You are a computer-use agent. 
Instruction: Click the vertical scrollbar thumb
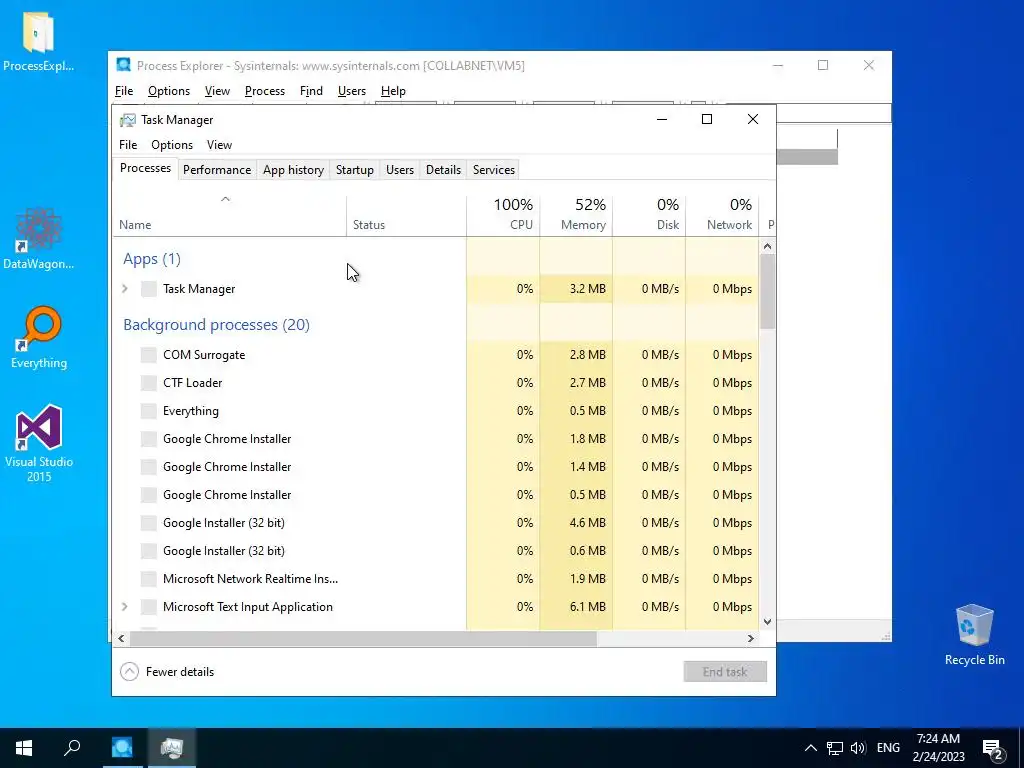[x=767, y=291]
